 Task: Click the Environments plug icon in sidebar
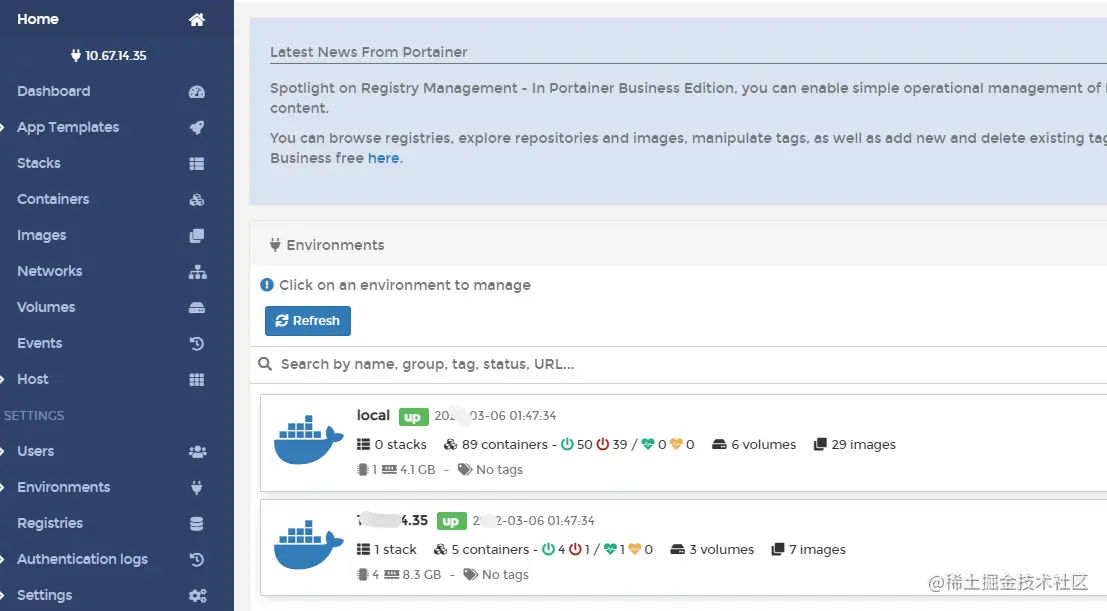[x=197, y=488]
